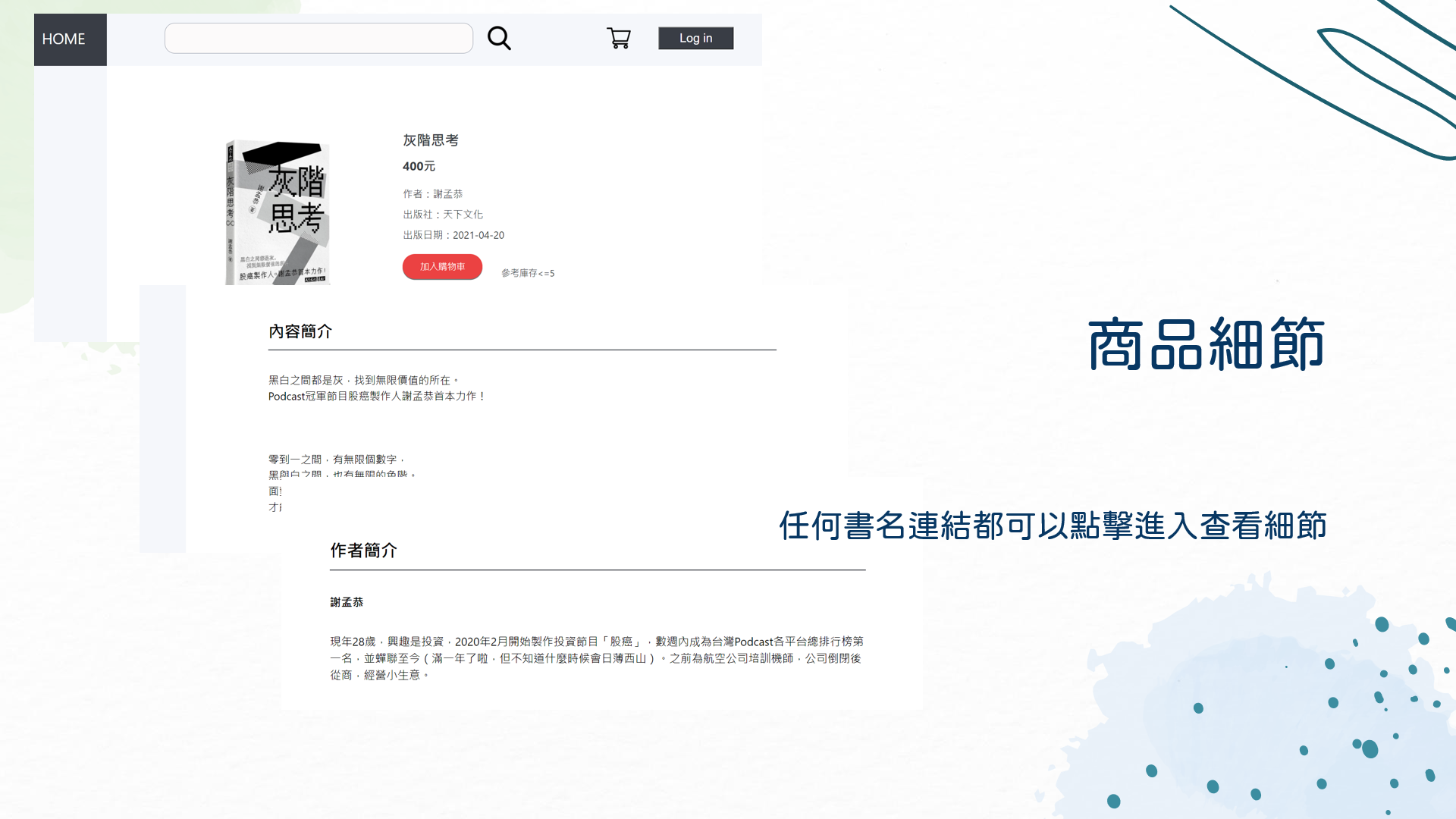
Task: Open the book title link 灰階思考
Action: point(431,140)
